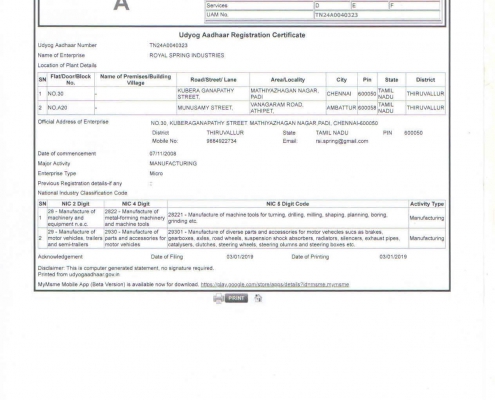Screen dimensions: 495x400
Task: Click the 'Name of Premises/Building Village' column header
Action: pyautogui.click(x=135, y=80)
